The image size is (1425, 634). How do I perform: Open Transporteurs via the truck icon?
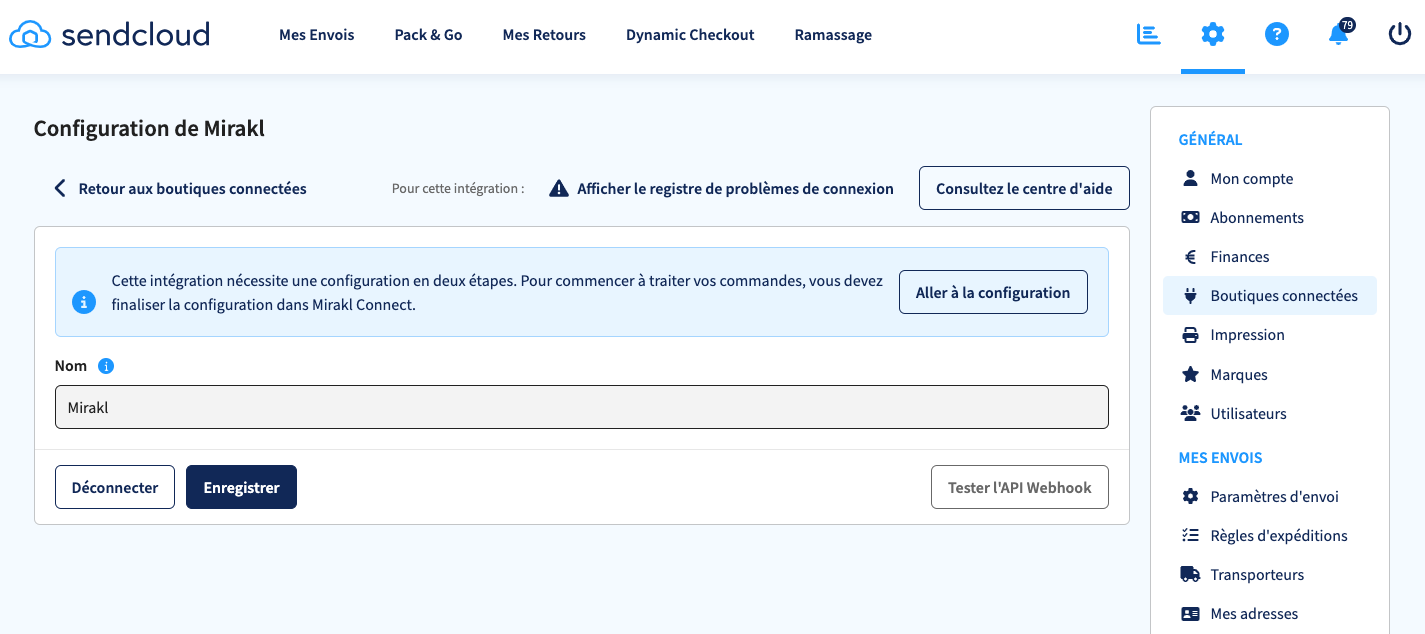(x=1190, y=573)
